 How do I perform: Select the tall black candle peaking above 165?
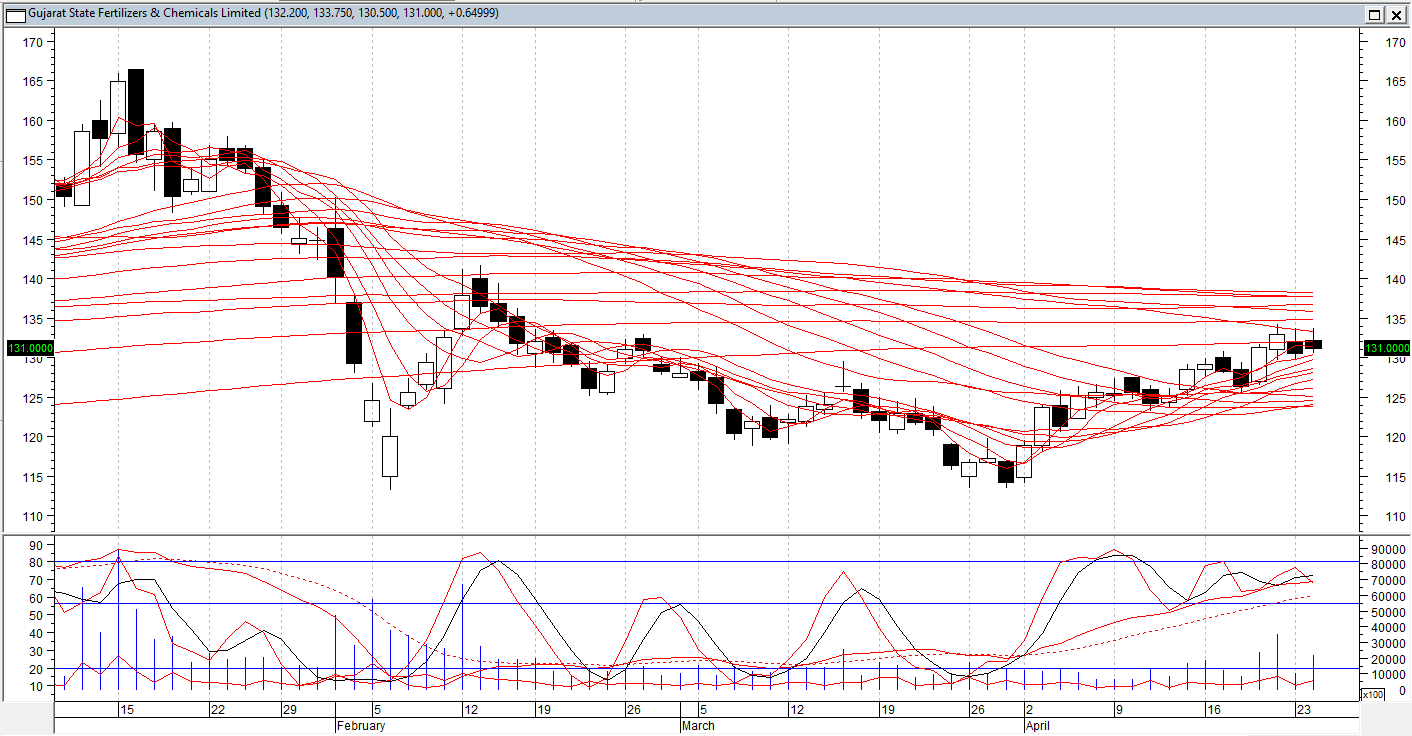136,110
